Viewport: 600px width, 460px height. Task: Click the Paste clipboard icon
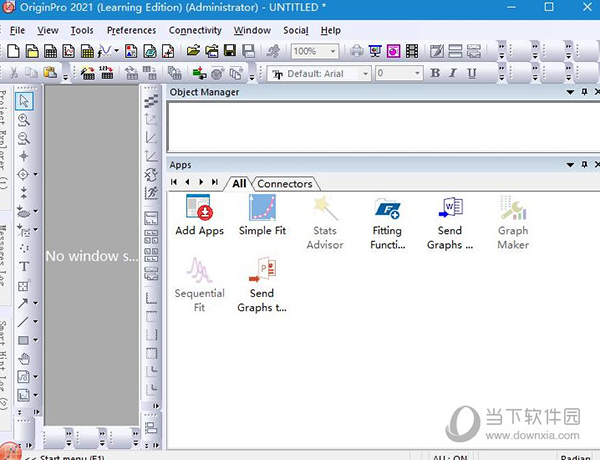(50, 72)
